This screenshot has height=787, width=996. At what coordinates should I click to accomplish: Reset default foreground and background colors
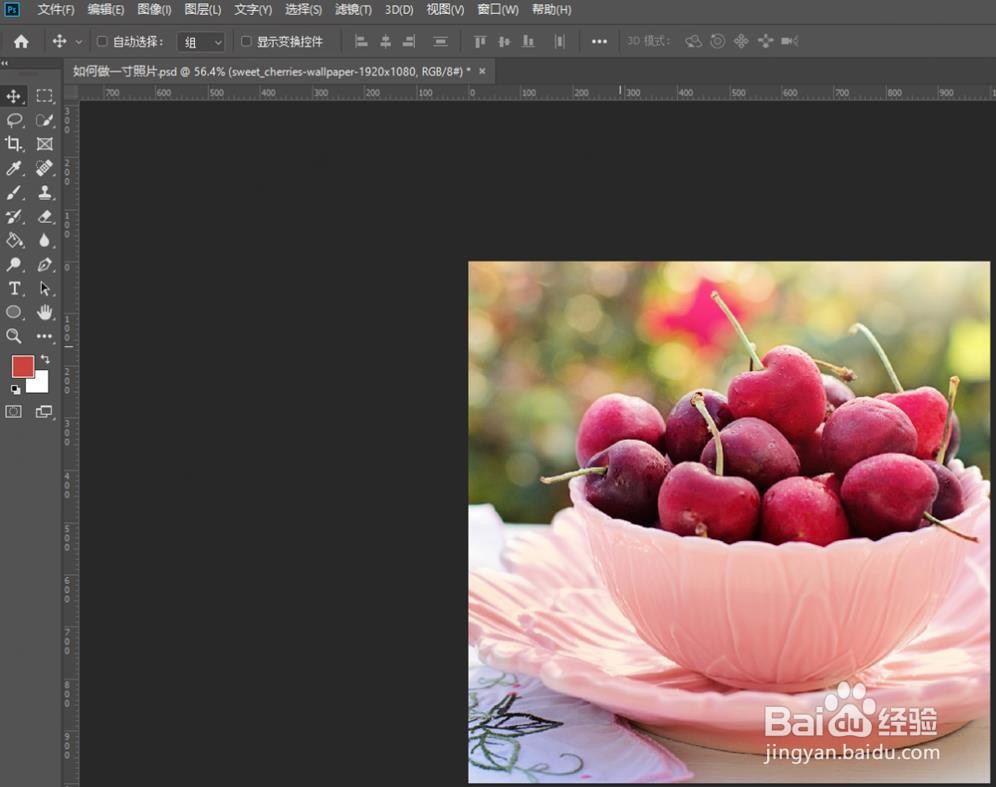point(15,389)
